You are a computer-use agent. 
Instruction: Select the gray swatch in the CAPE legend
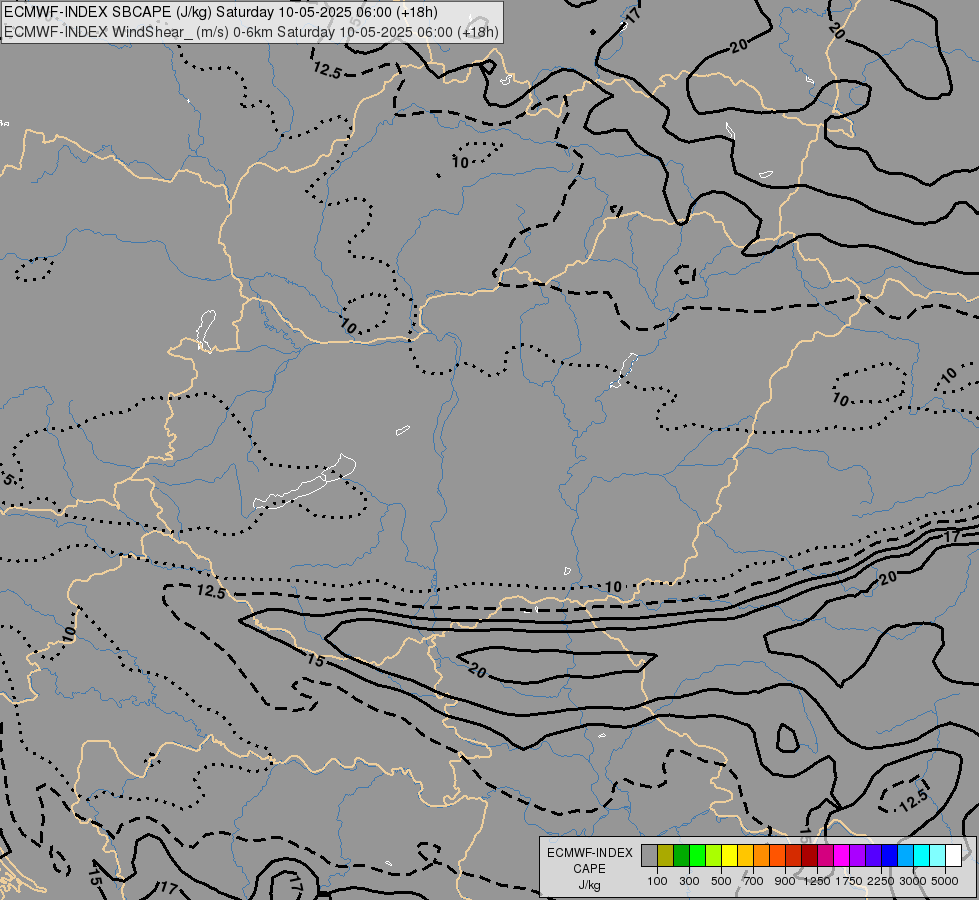click(x=649, y=856)
